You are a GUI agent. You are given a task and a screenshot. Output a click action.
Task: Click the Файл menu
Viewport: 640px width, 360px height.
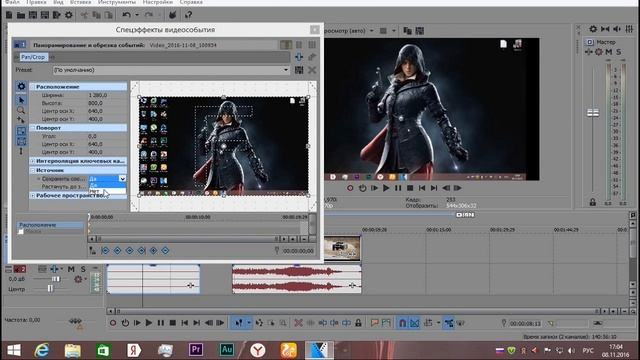click(12, 2)
